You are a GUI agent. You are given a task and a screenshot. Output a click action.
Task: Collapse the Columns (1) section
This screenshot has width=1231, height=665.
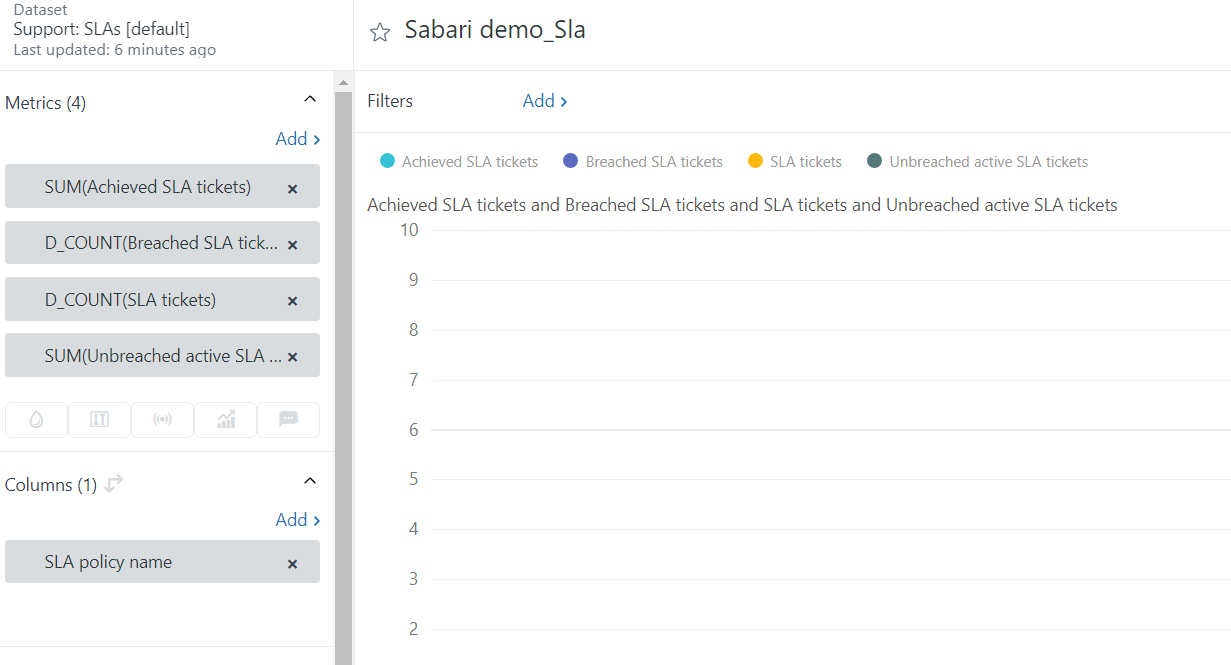(310, 481)
